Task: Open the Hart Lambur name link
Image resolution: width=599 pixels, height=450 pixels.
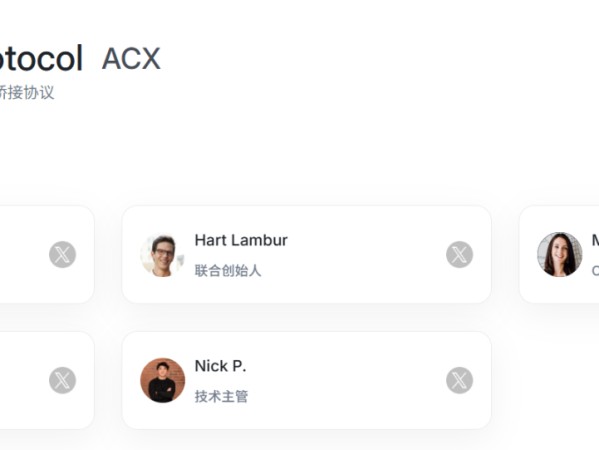Action: tap(241, 240)
